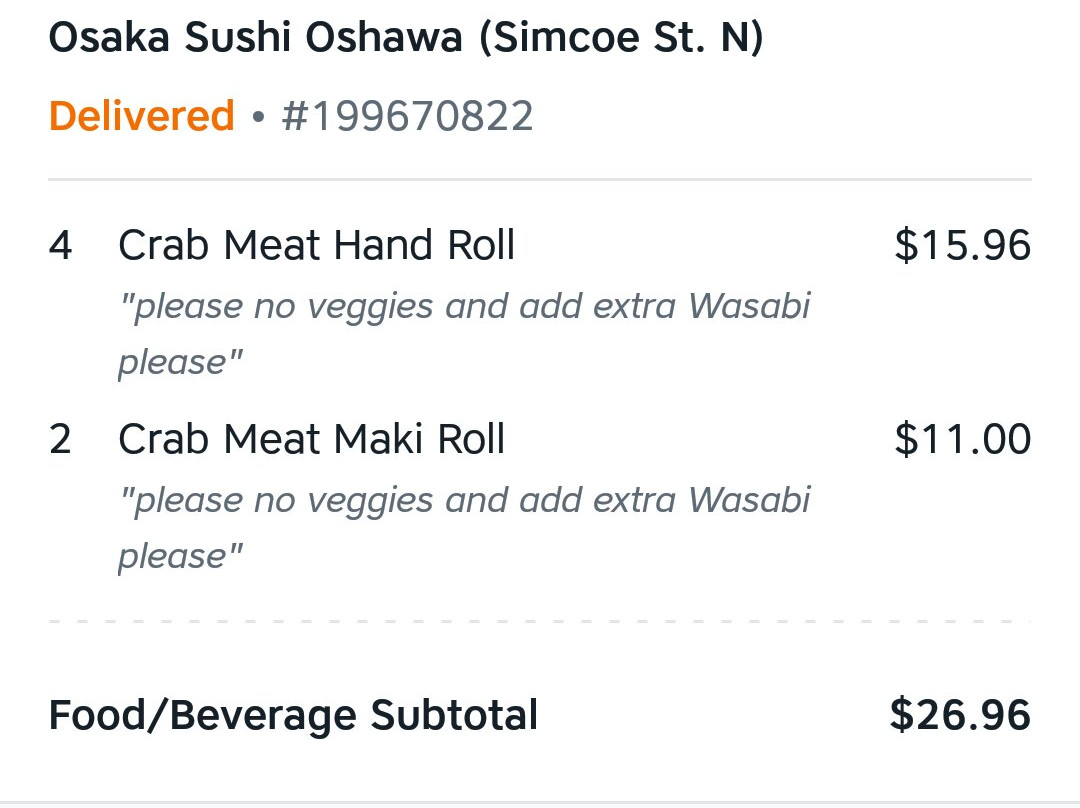Open the Osaka Sushi Oshawa restaurant title
The height and width of the screenshot is (808, 1080).
[406, 37]
